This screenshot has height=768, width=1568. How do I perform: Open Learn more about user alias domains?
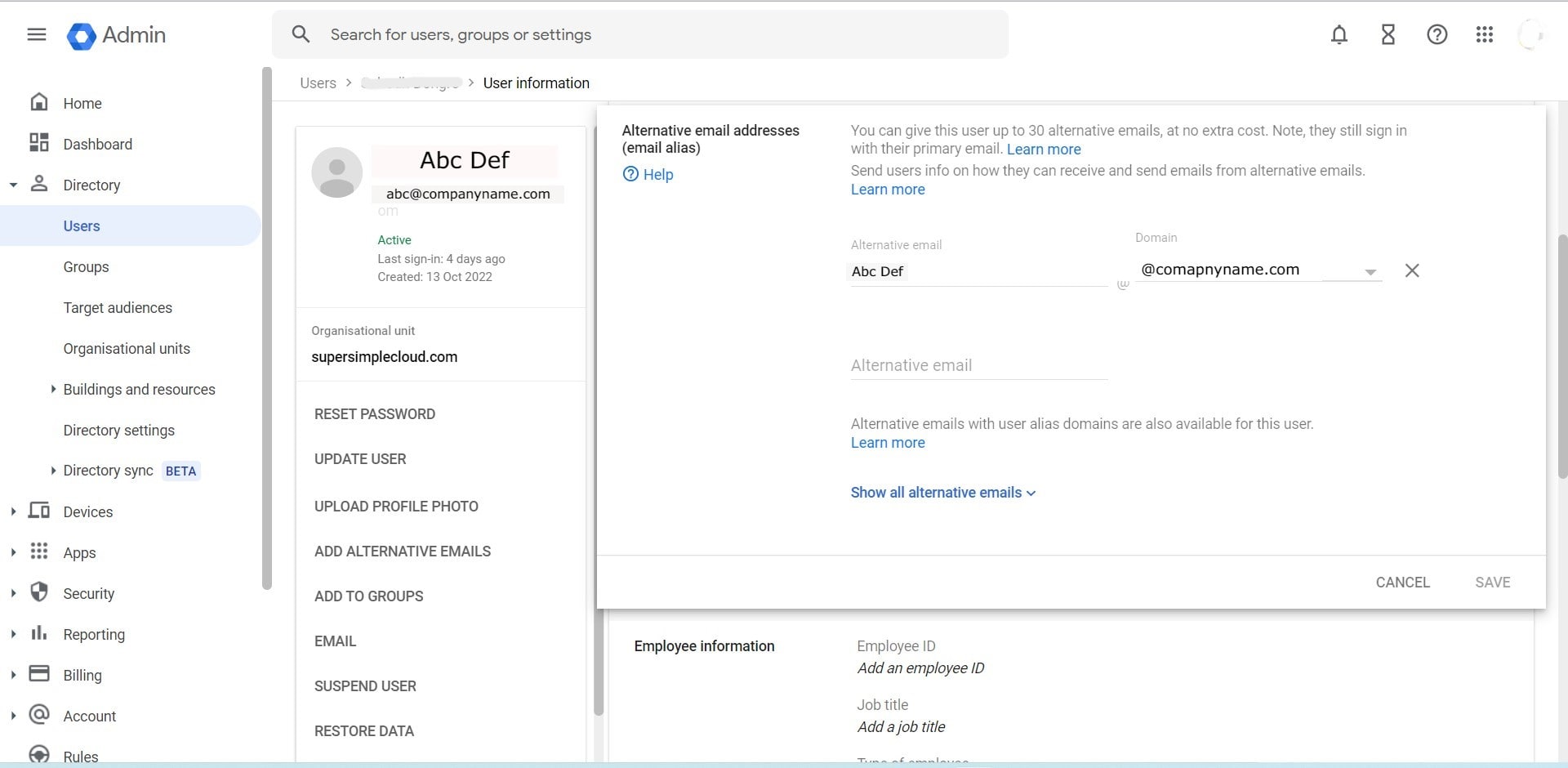click(x=888, y=443)
